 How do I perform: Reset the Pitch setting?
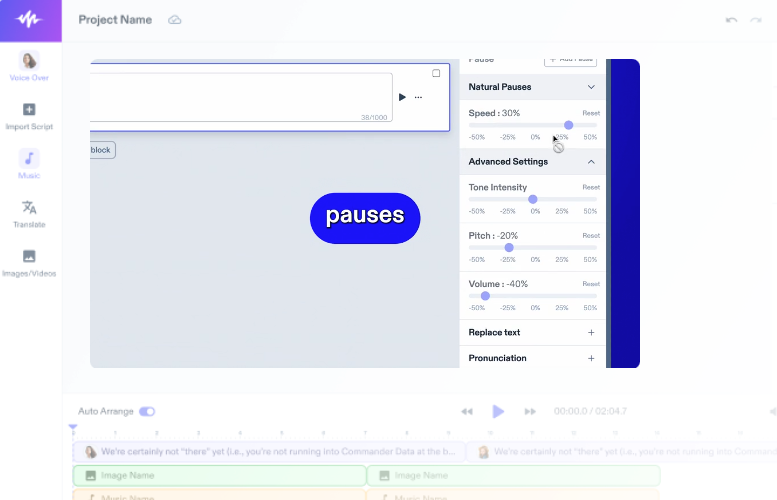pyautogui.click(x=591, y=236)
